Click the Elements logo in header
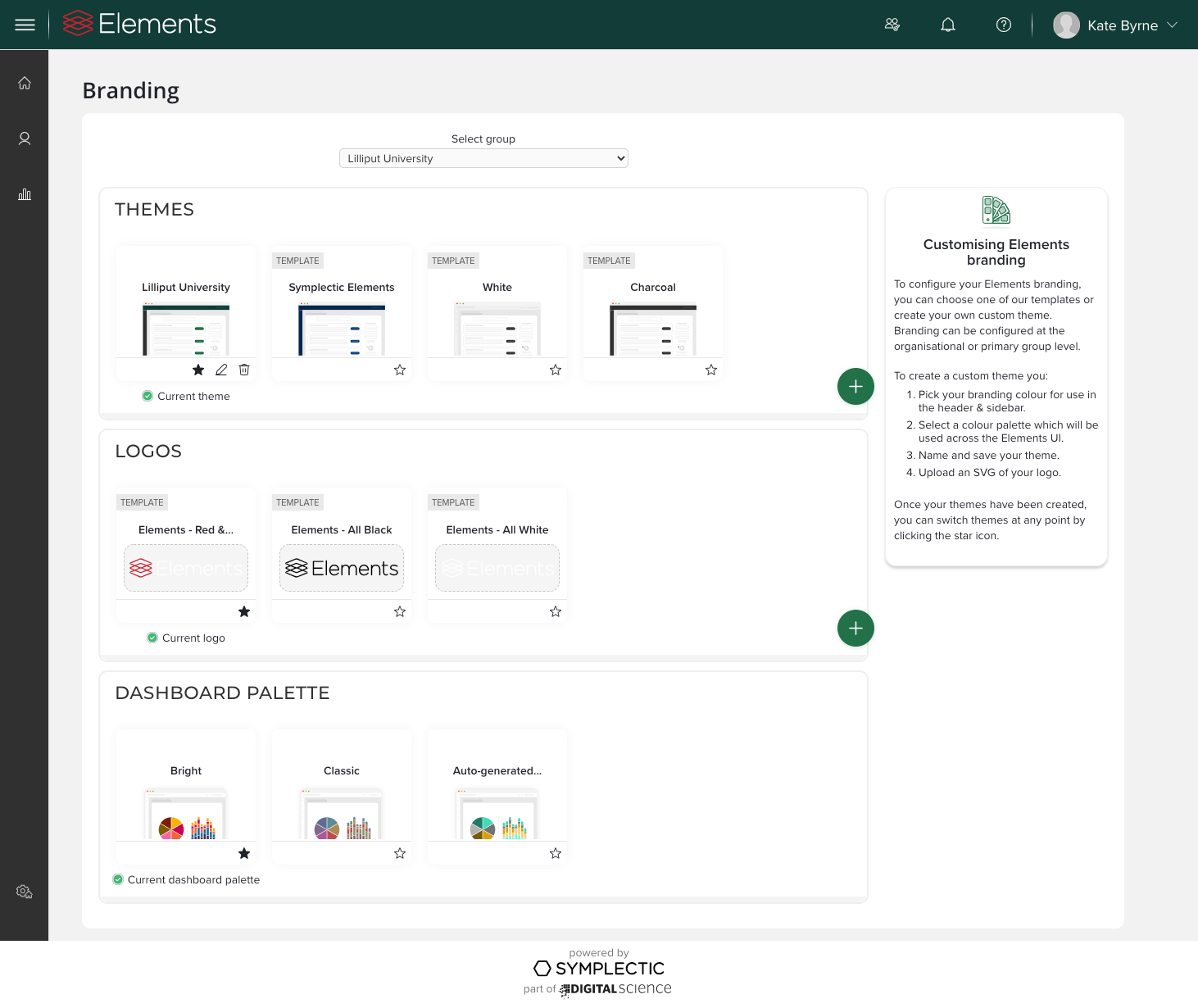The width and height of the screenshot is (1198, 1008). tap(140, 24)
